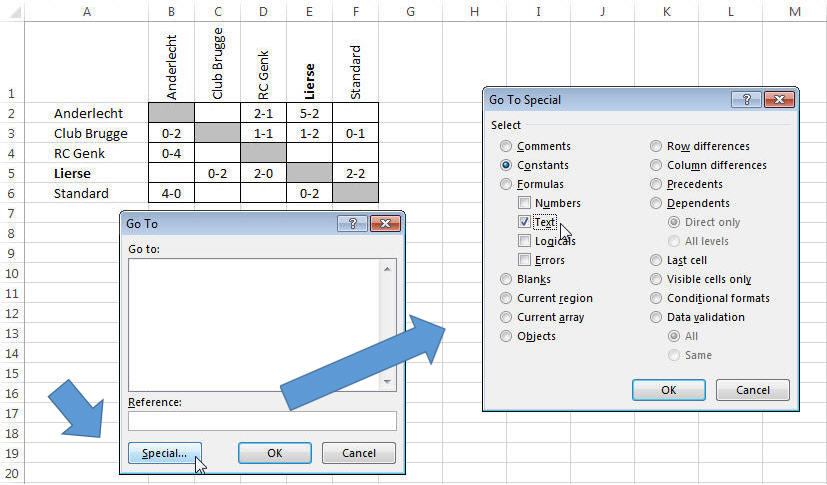The image size is (827, 485).
Task: Click the Go to list scroll up arrow
Action: click(x=388, y=269)
